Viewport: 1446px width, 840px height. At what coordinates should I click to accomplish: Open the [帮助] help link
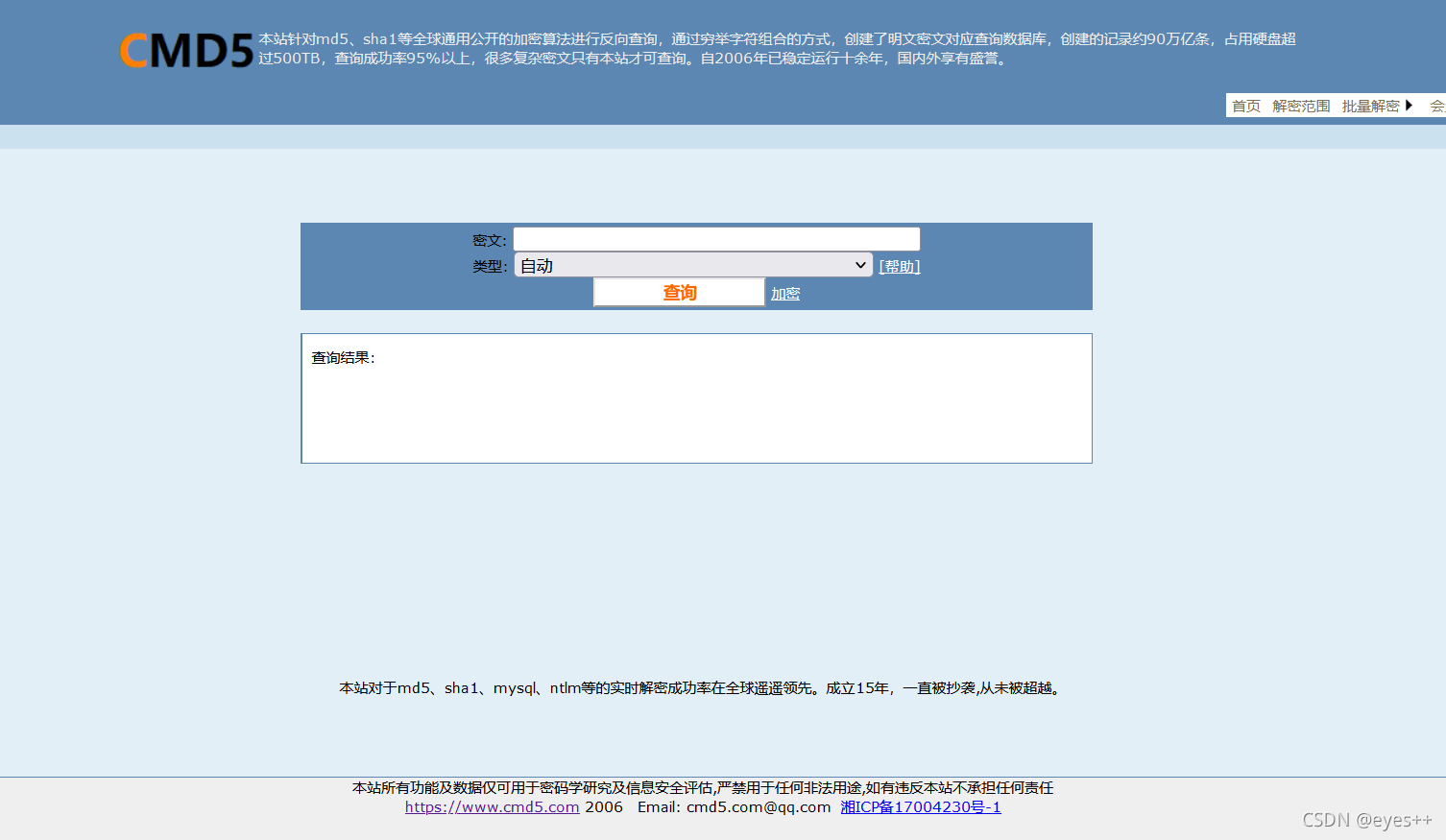(x=900, y=267)
